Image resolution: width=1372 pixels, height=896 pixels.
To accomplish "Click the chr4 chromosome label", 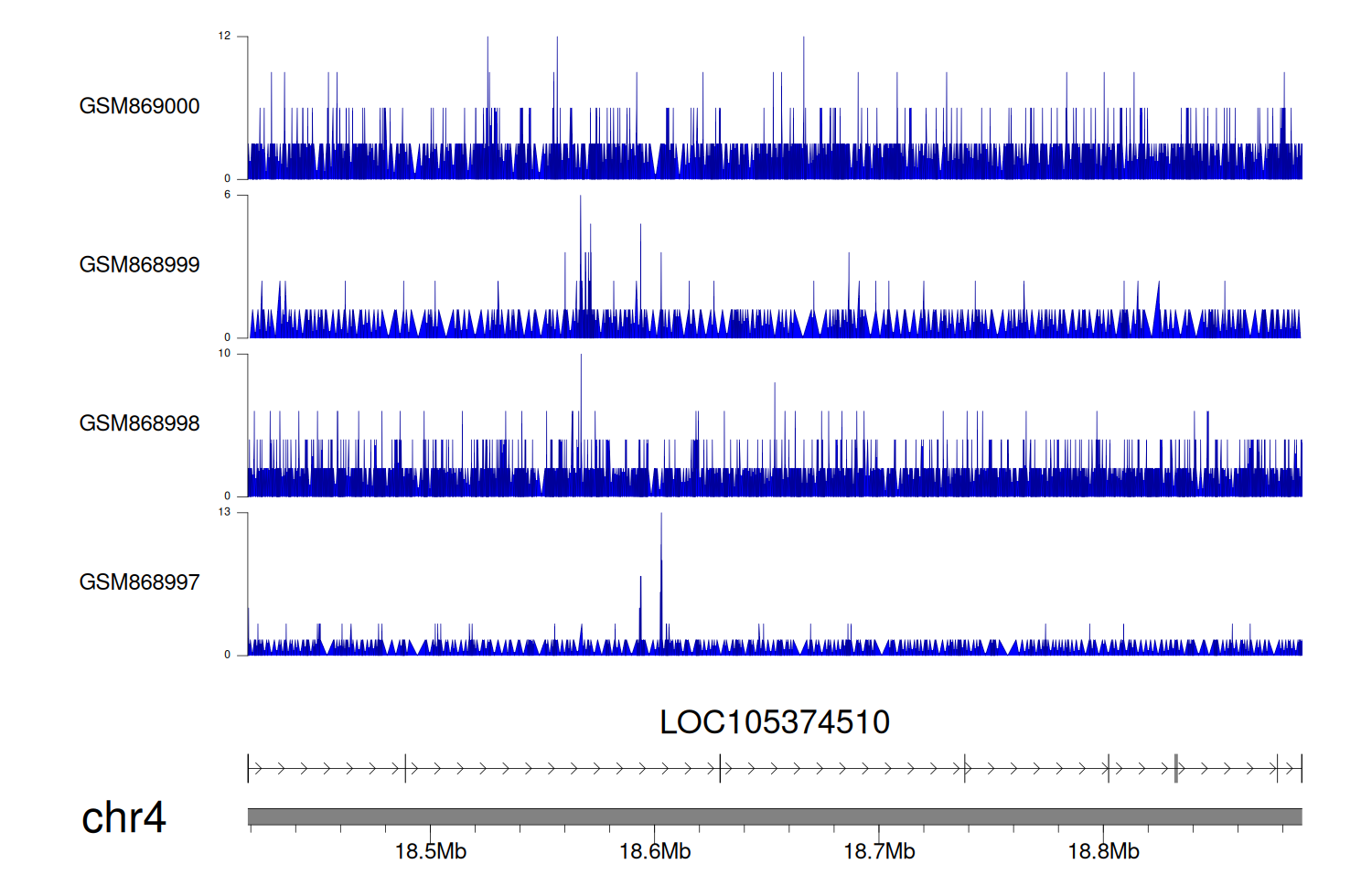I will pos(123,817).
